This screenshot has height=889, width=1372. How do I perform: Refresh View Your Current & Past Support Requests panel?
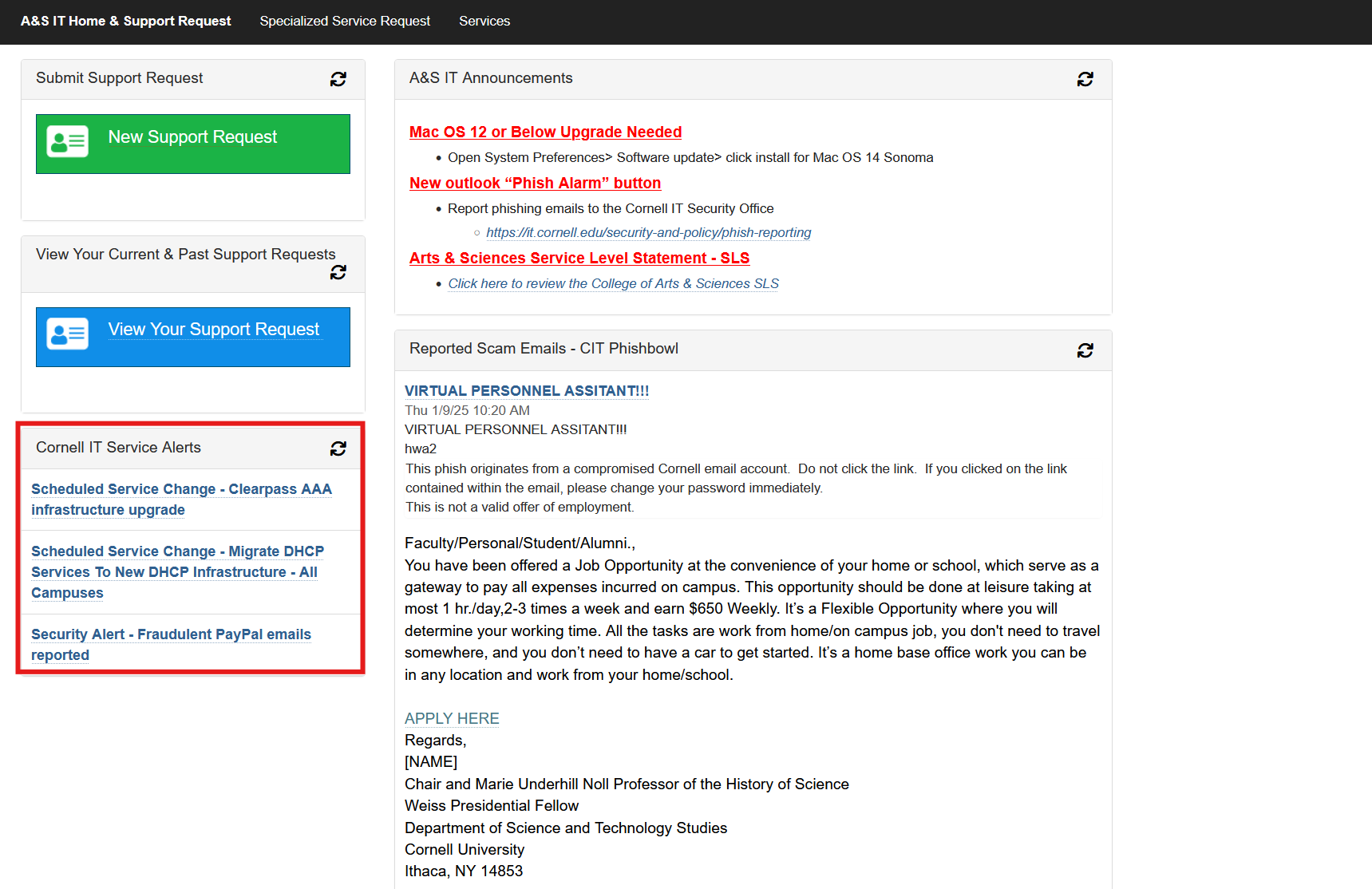[338, 273]
